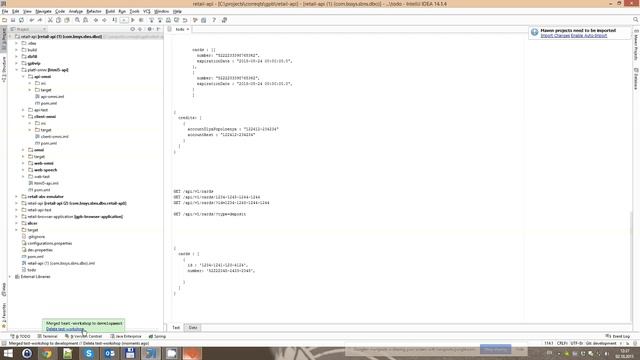The height and width of the screenshot is (360, 640).
Task: Switch to the Data editor tab
Action: [193, 328]
